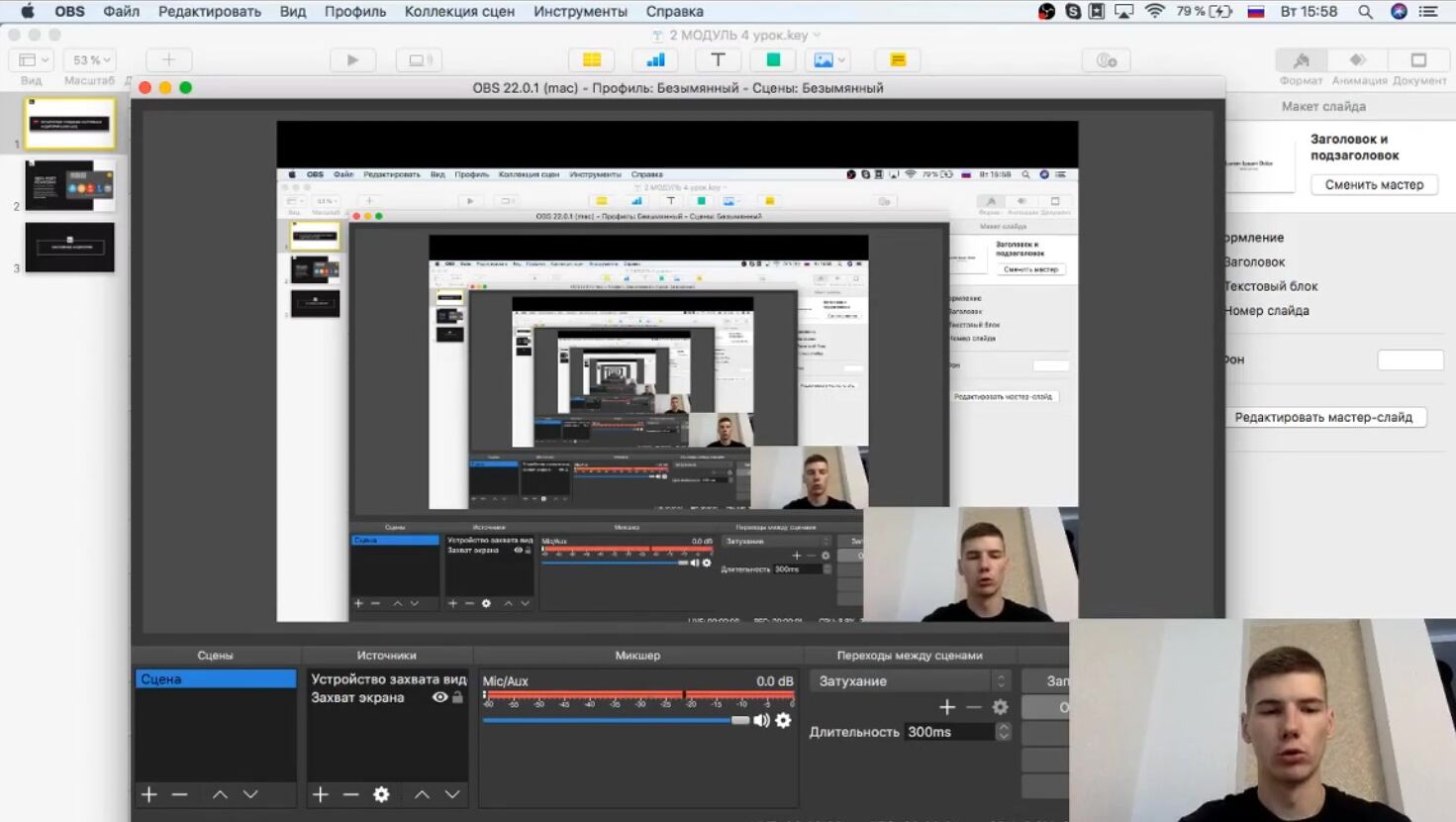Add a scene transition with the plus icon
Image resolution: width=1456 pixels, height=822 pixels.
947,706
